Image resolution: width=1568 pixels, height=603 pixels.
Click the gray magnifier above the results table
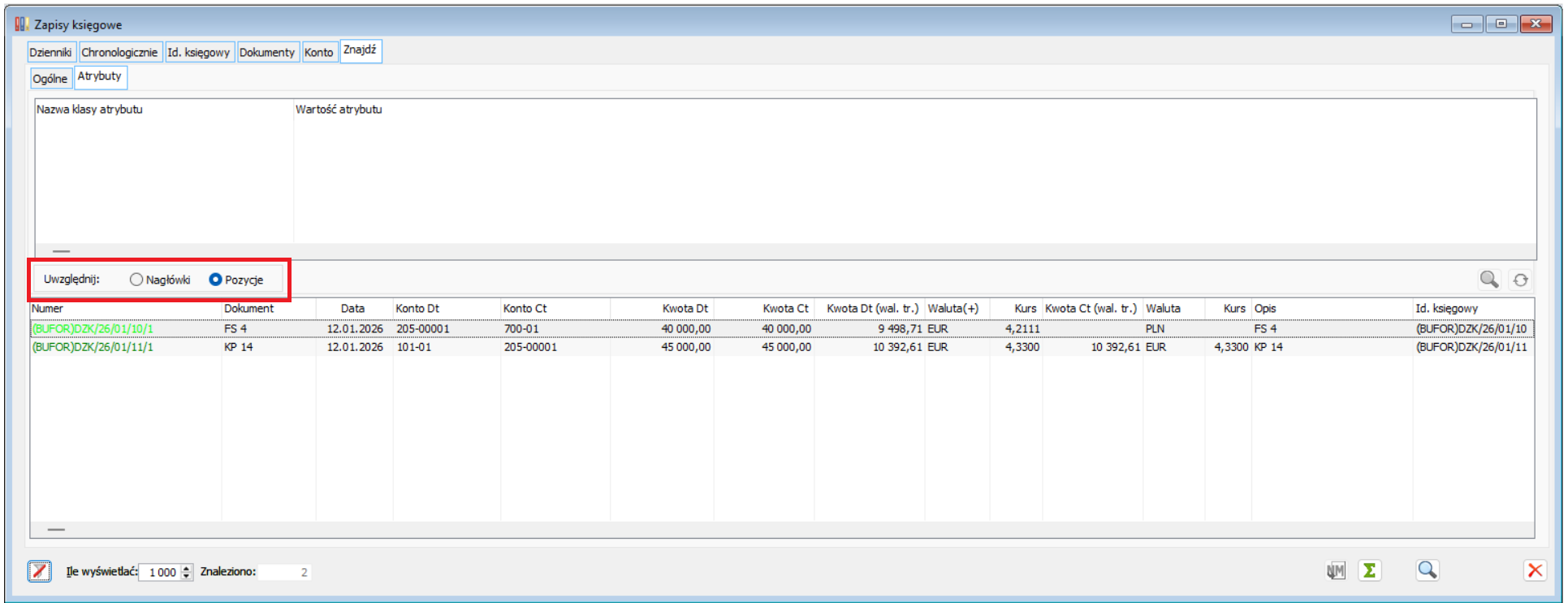point(1488,280)
